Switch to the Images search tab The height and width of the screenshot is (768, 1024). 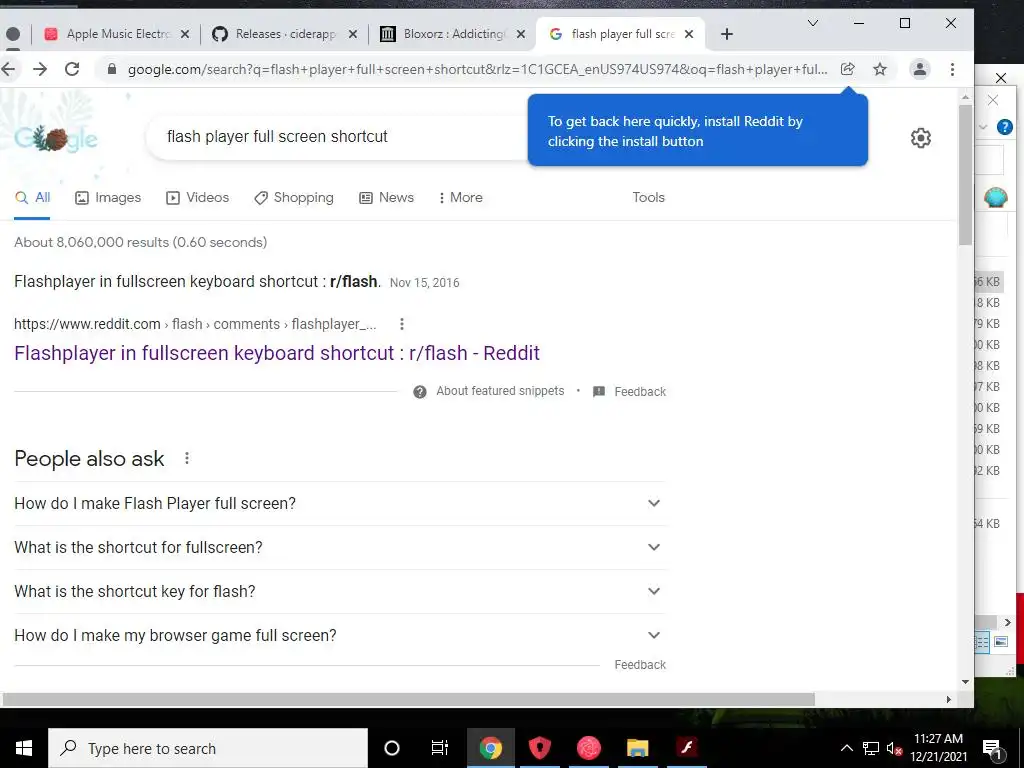pyautogui.click(x=108, y=197)
